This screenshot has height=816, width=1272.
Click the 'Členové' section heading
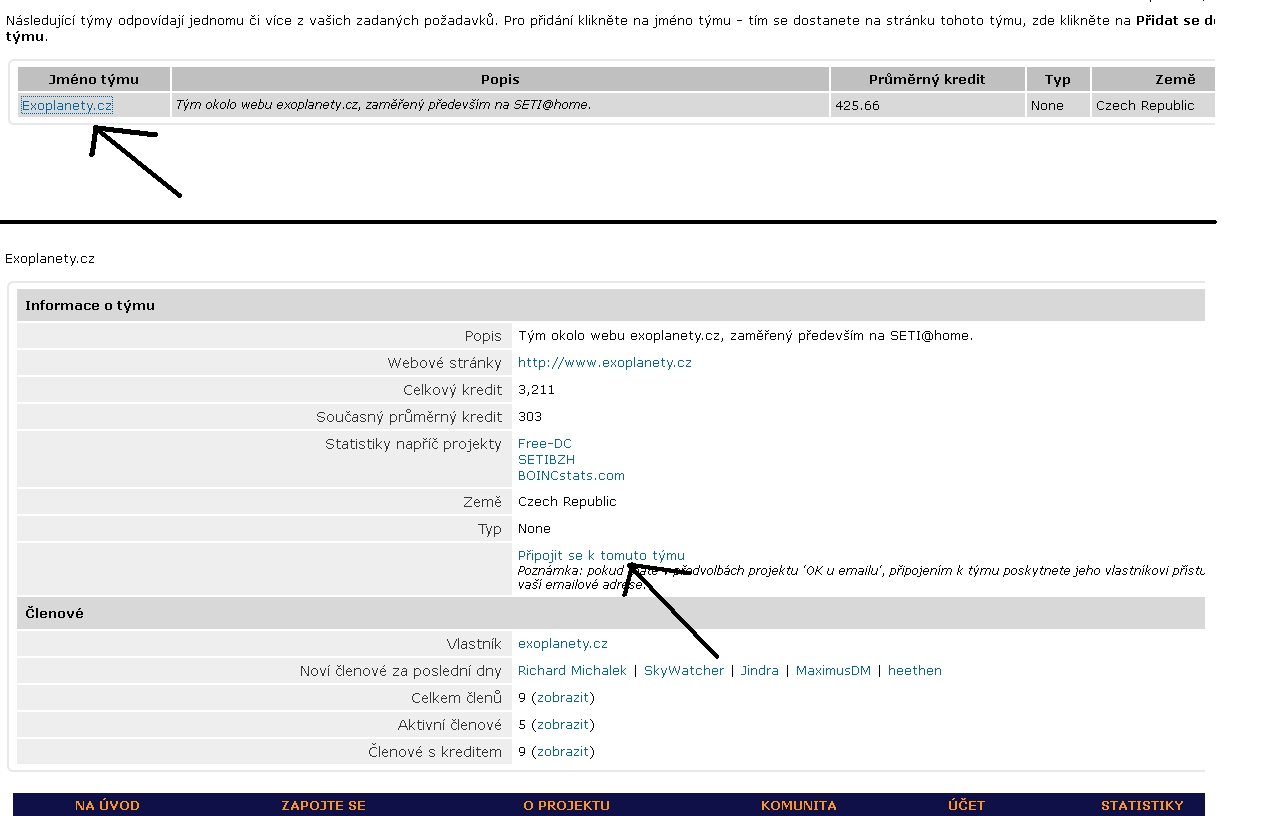(x=54, y=614)
